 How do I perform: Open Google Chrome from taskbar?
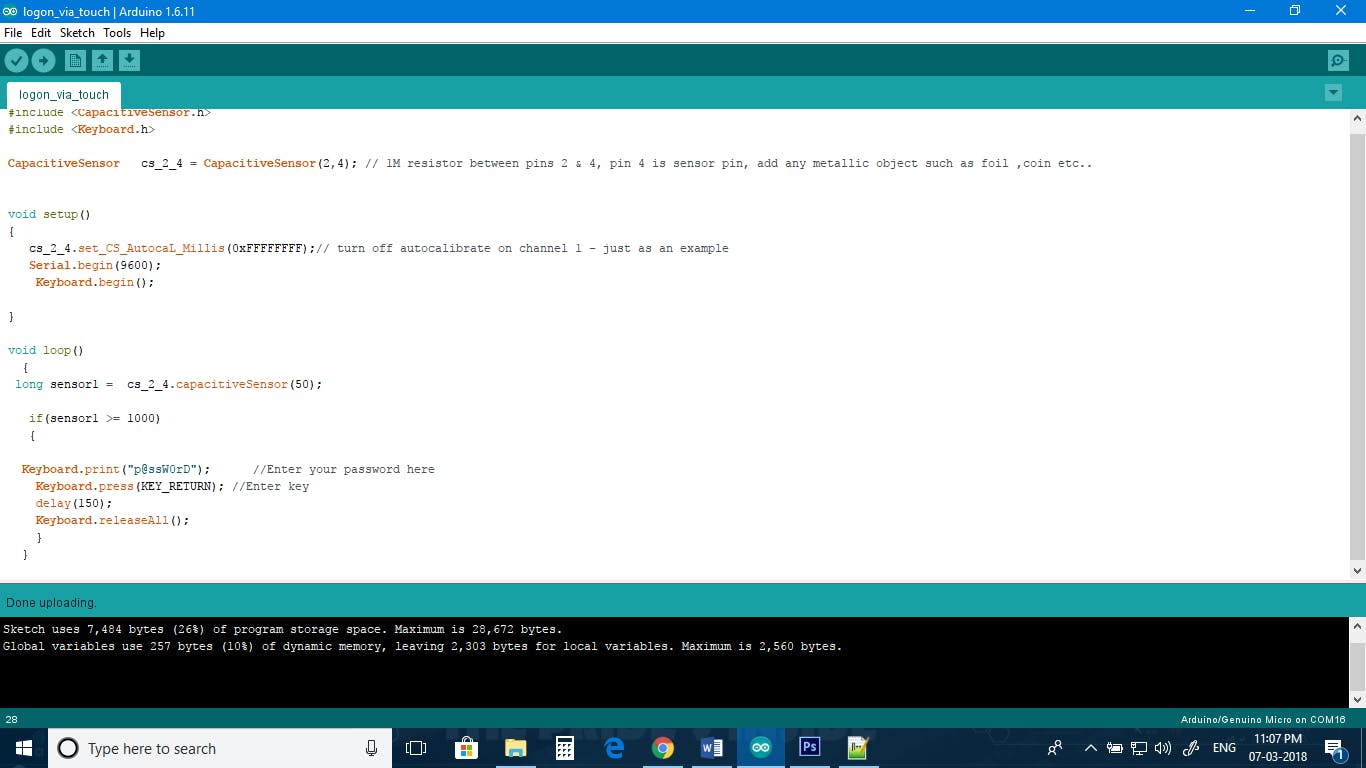point(662,748)
